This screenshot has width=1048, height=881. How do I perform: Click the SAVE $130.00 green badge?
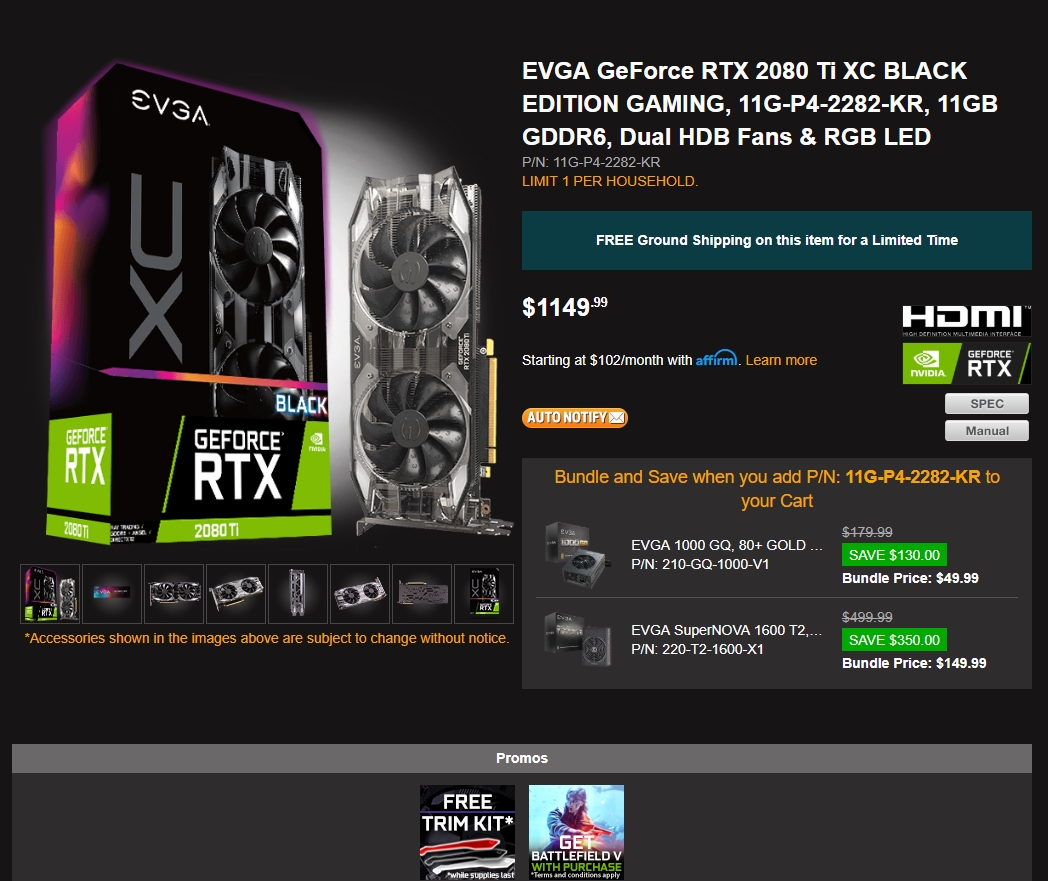point(894,555)
